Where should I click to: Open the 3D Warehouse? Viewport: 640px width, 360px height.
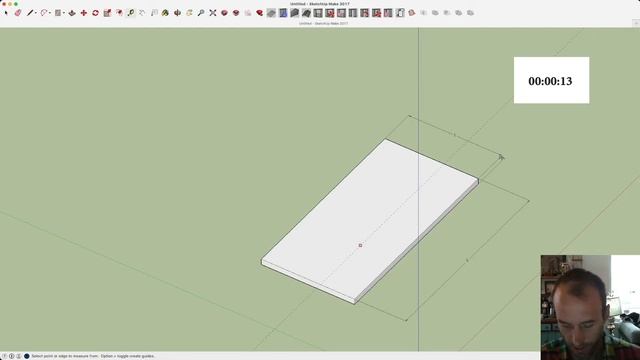pyautogui.click(x=224, y=13)
